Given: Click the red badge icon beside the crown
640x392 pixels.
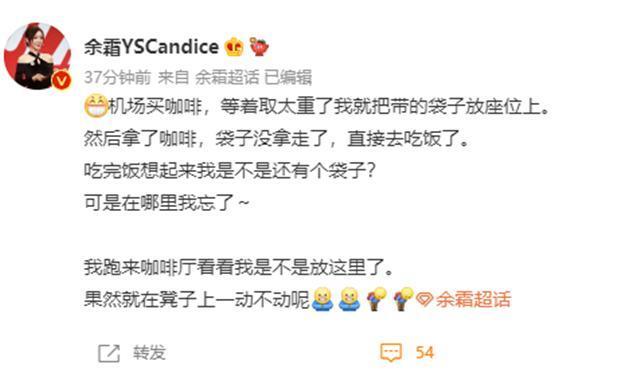Looking at the screenshot, I should [x=259, y=47].
